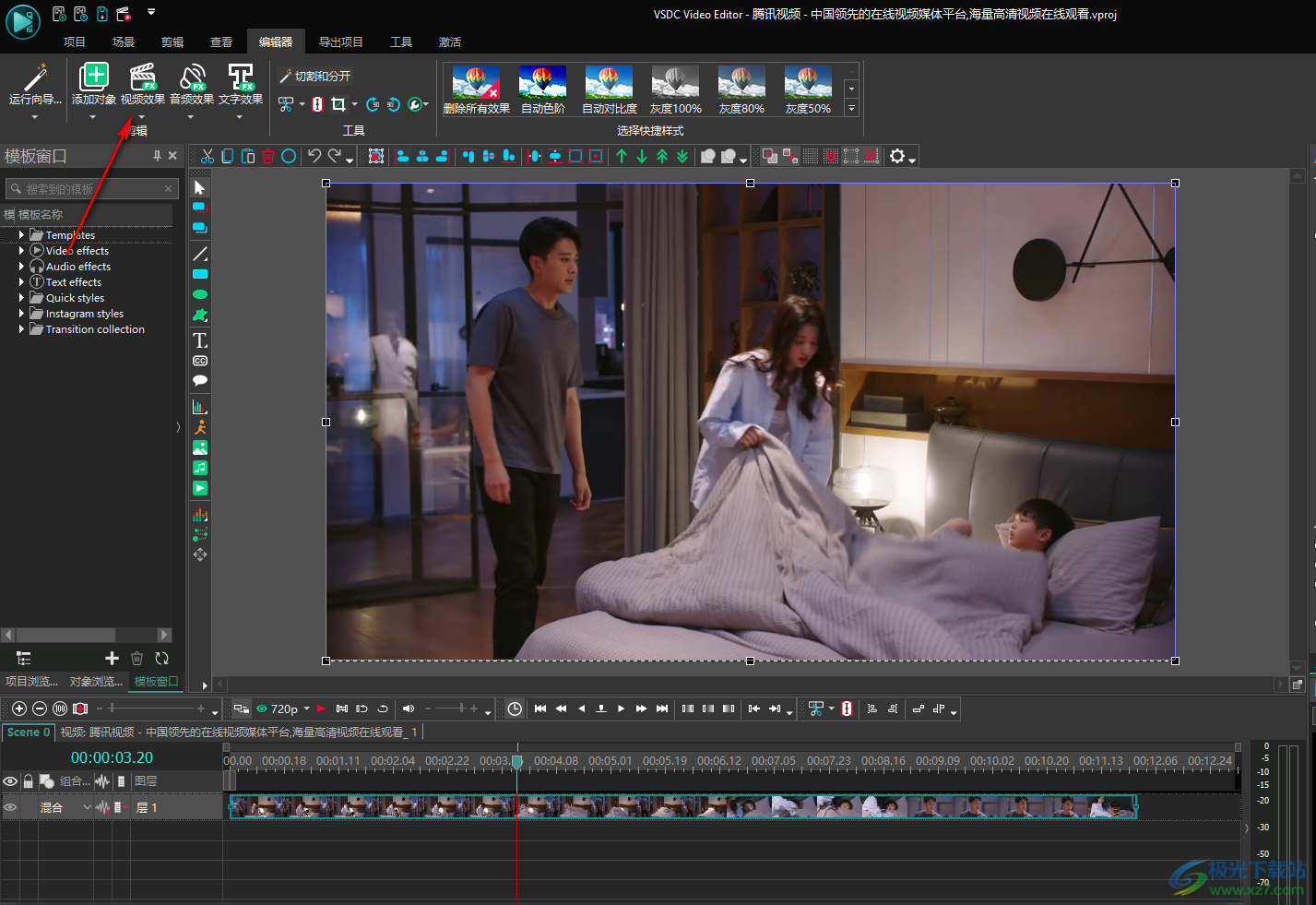Move object one layer down
1316x905 pixels.
click(x=642, y=156)
